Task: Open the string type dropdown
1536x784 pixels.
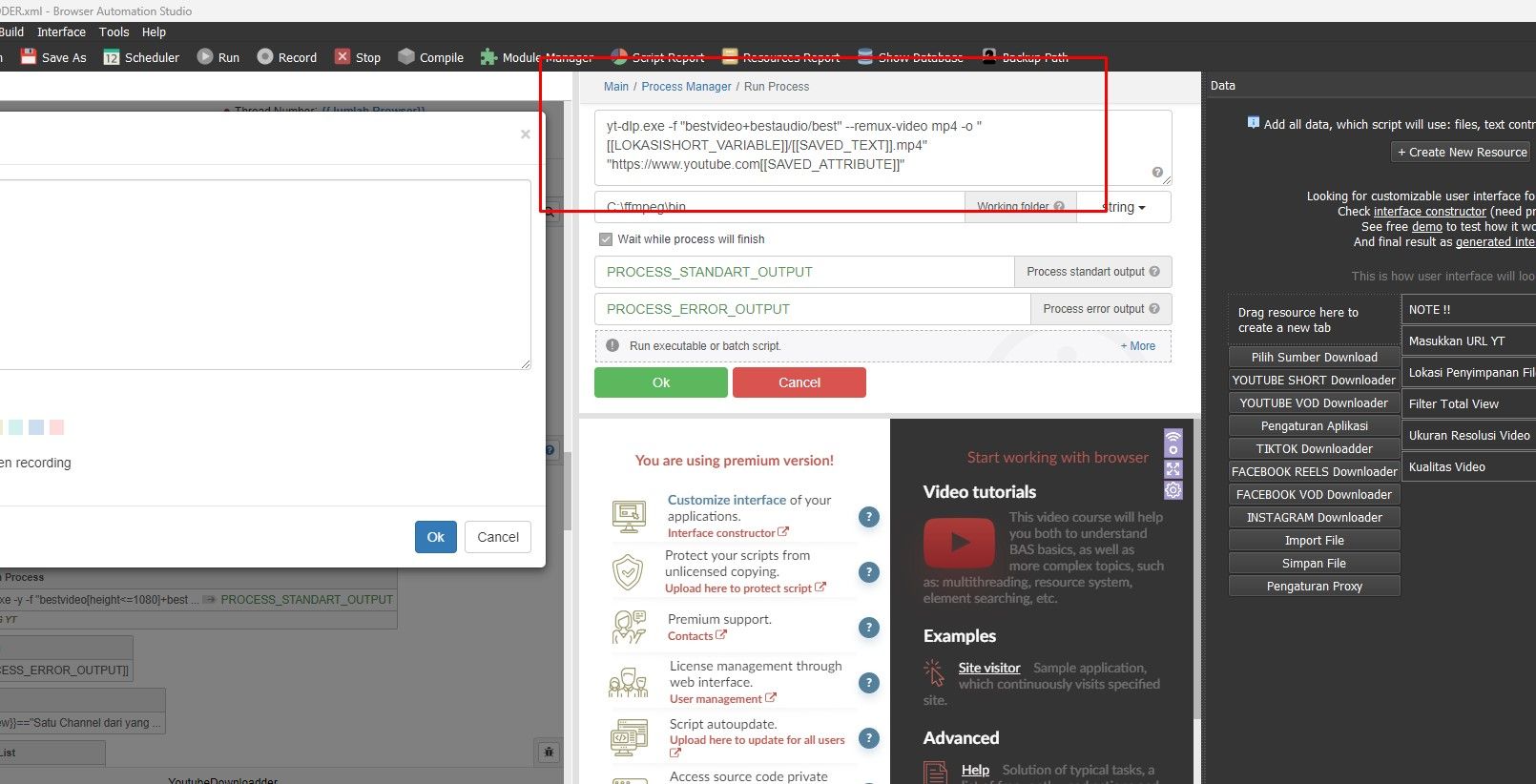Action: pos(1124,207)
